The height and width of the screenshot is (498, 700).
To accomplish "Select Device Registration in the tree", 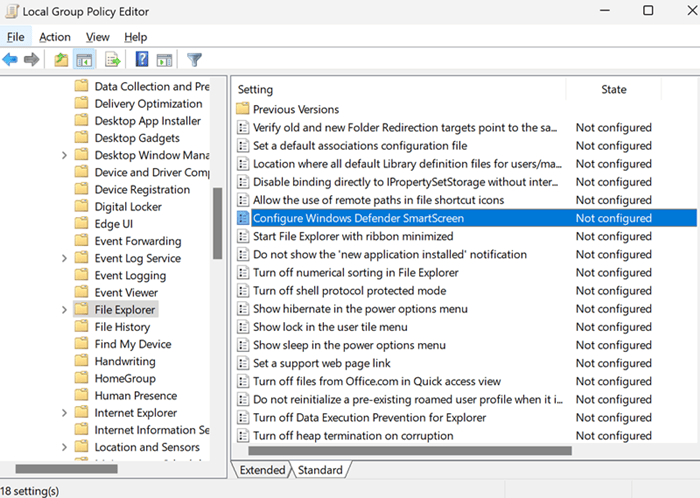I will (142, 189).
